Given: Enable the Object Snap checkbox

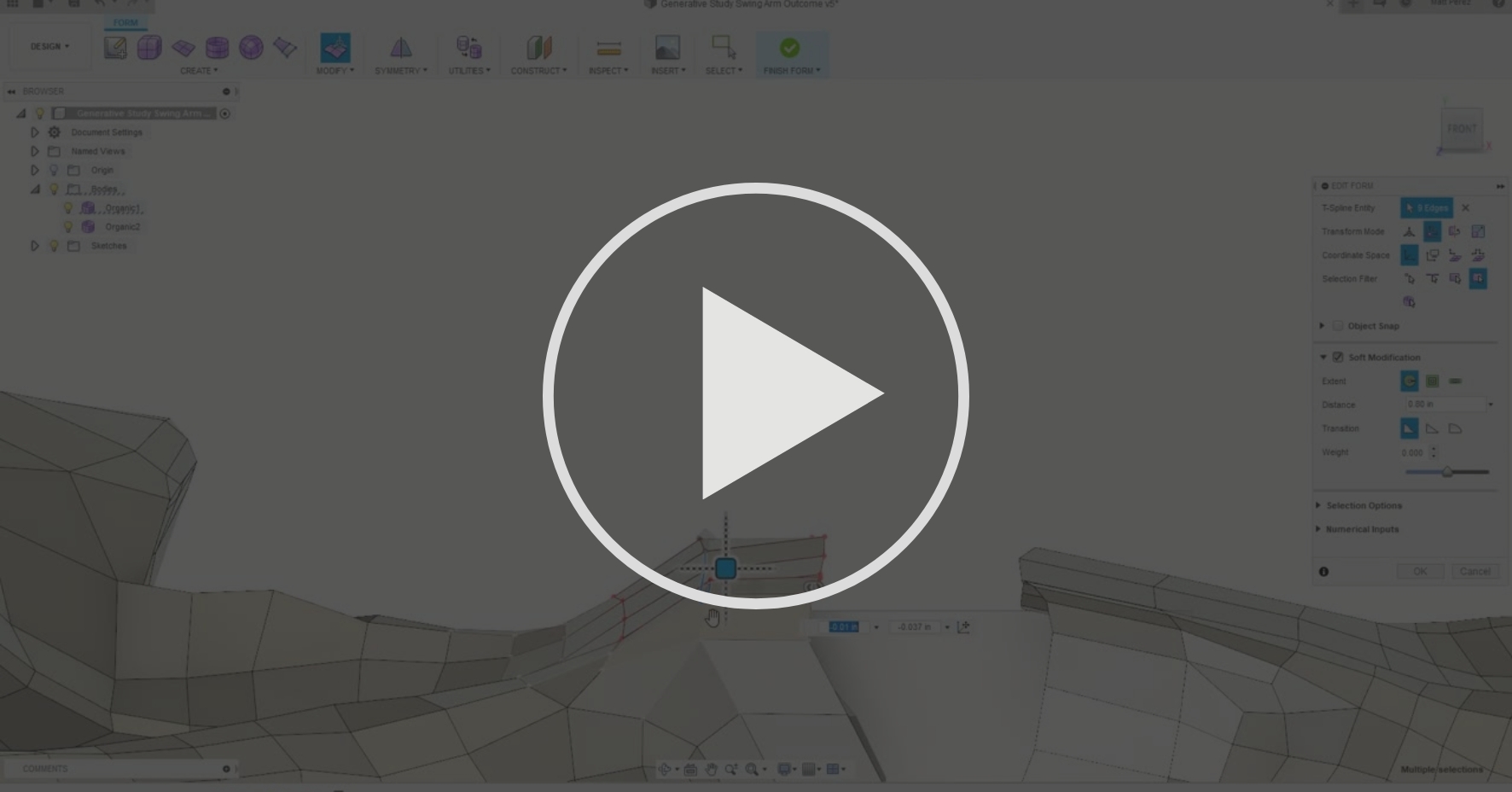Looking at the screenshot, I should pos(1338,326).
